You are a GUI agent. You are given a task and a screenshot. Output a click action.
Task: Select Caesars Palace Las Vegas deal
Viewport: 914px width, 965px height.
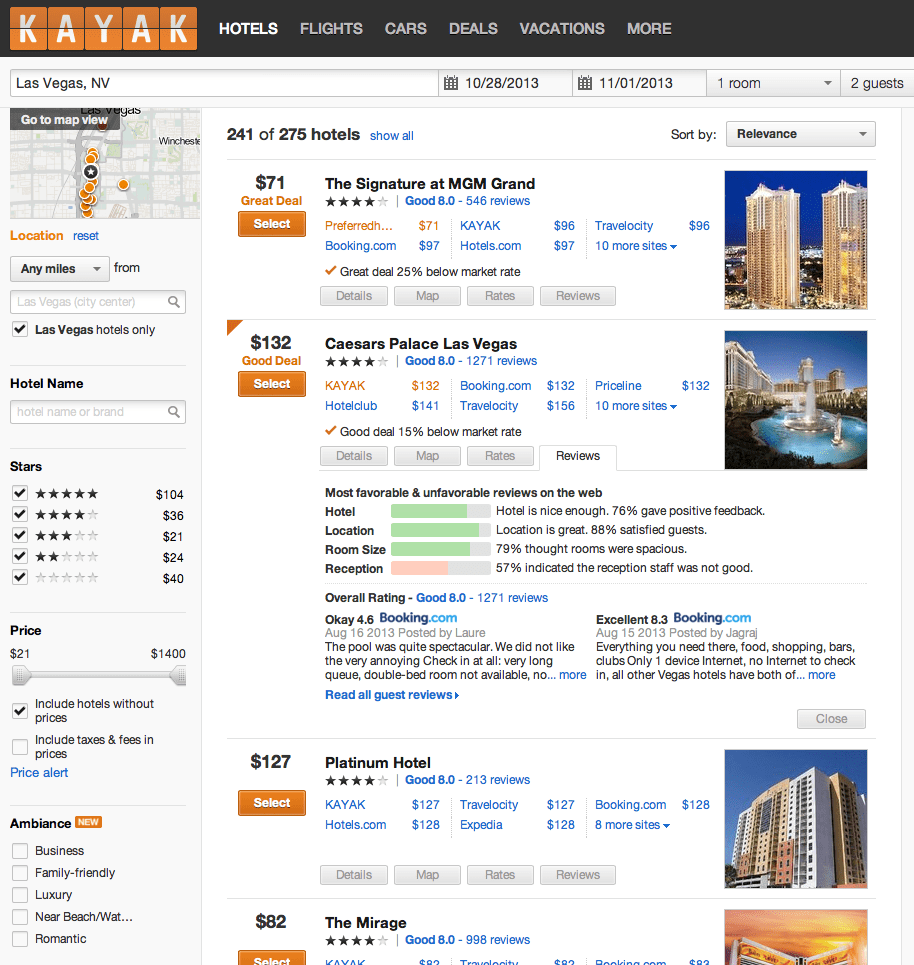[x=271, y=384]
